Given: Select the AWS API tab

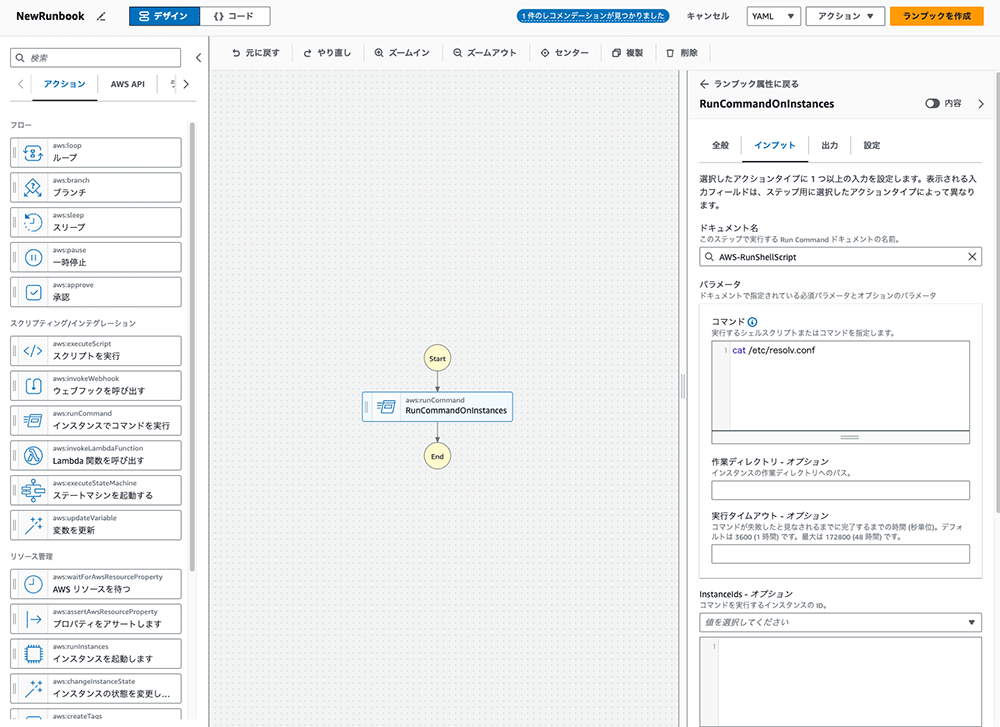Looking at the screenshot, I should click(127, 84).
